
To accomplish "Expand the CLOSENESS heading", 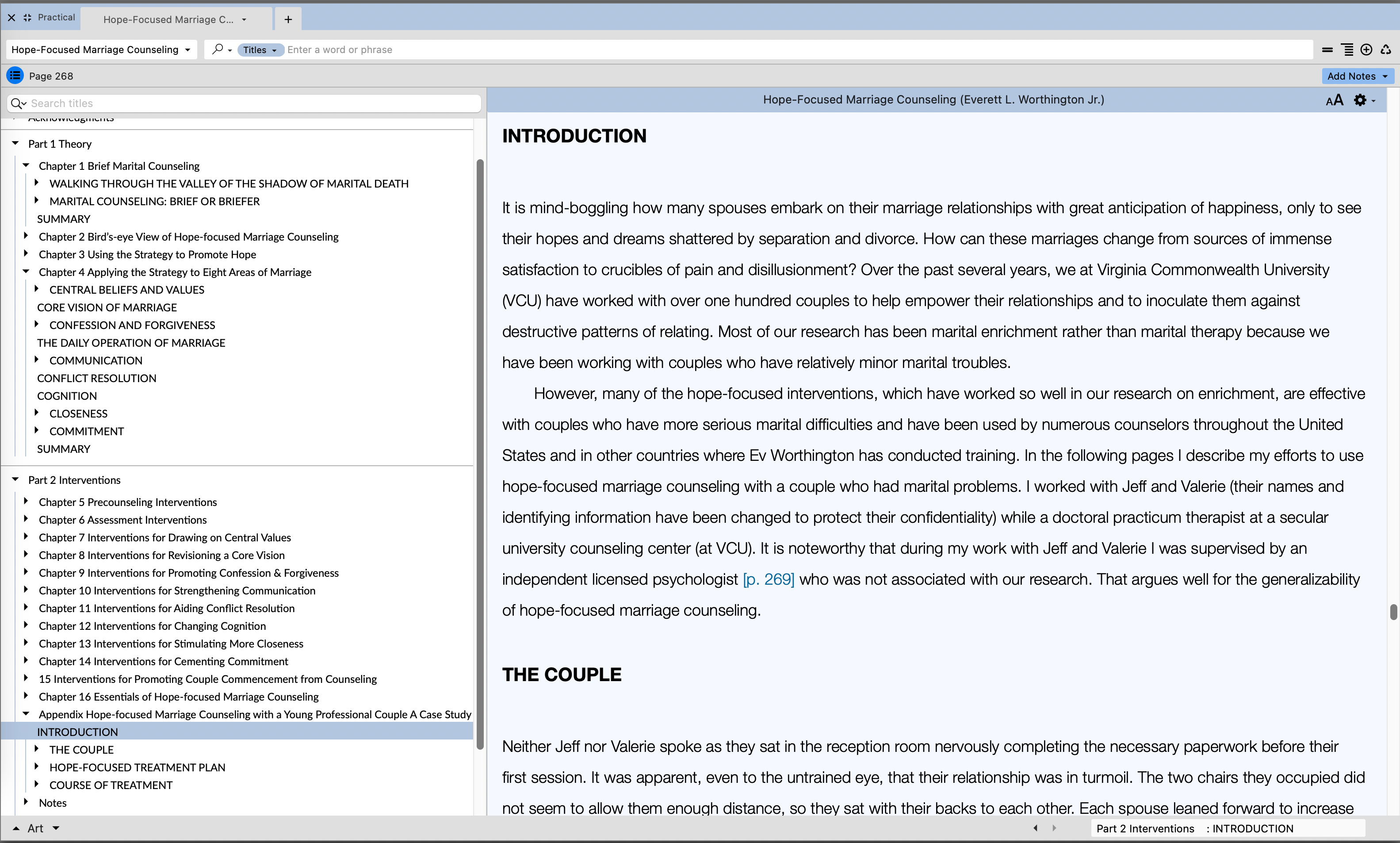I will pyautogui.click(x=36, y=413).
